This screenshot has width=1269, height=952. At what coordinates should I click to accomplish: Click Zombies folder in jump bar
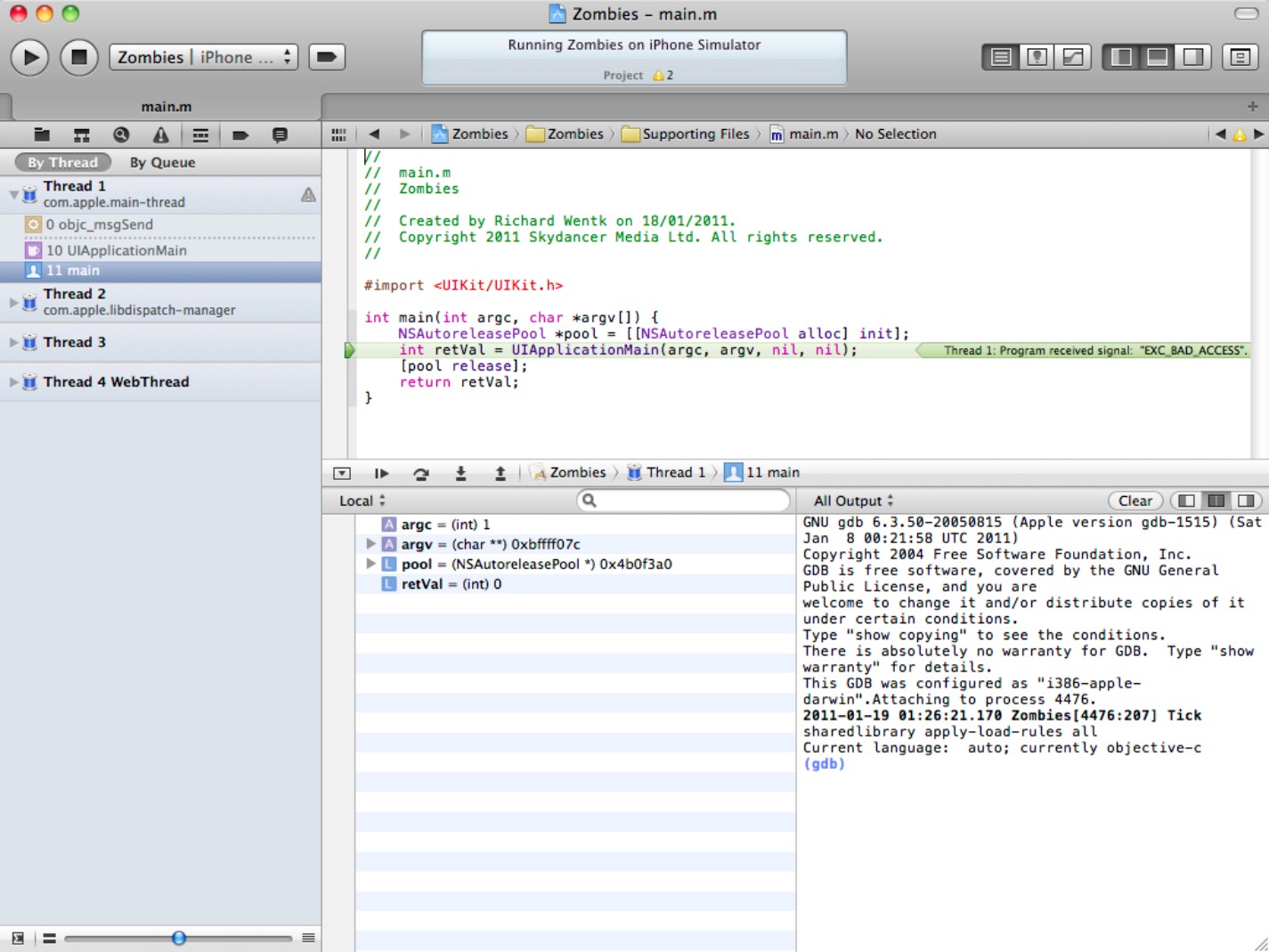pos(565,134)
